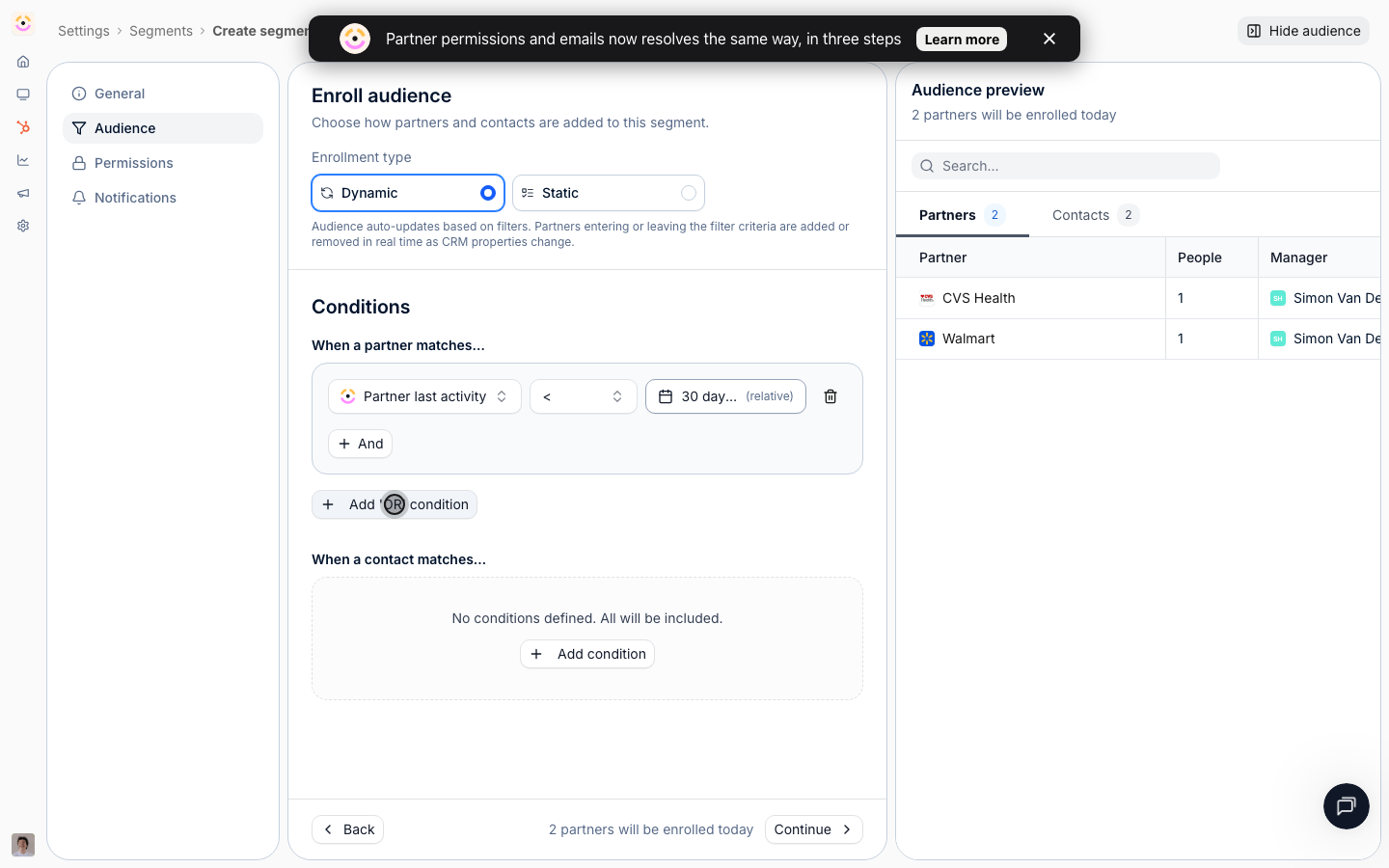Viewport: 1389px width, 868px height.
Task: Click the People count in CVS Health row
Action: 1181,298
